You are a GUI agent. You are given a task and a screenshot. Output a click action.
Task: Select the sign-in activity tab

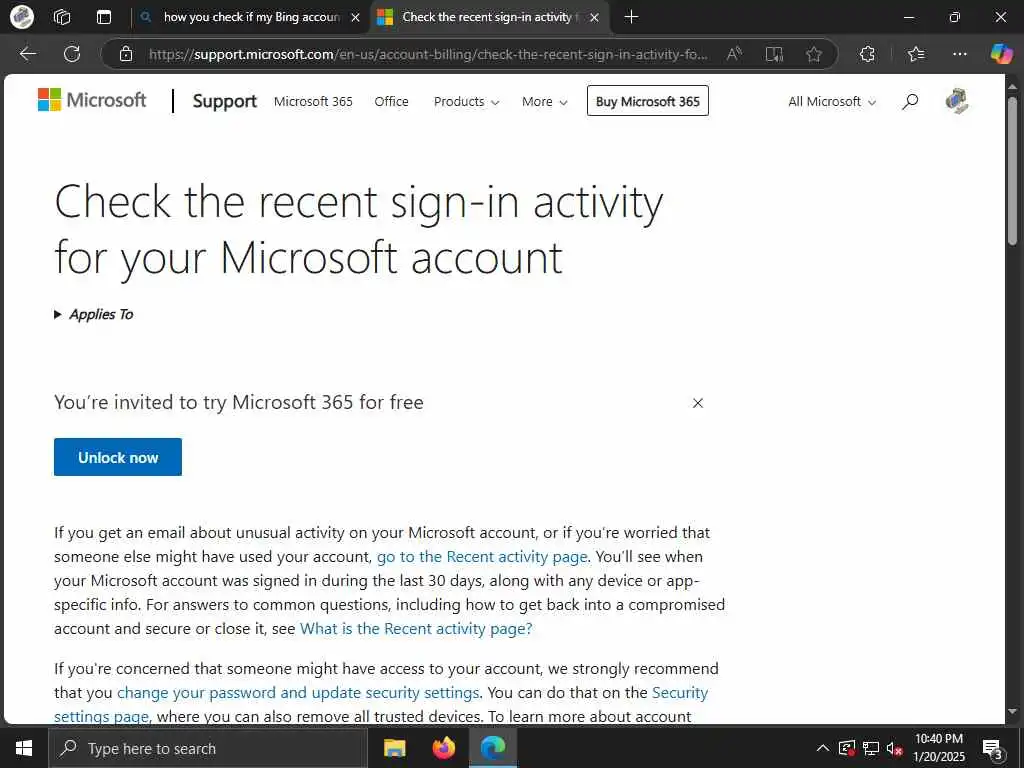click(x=488, y=17)
